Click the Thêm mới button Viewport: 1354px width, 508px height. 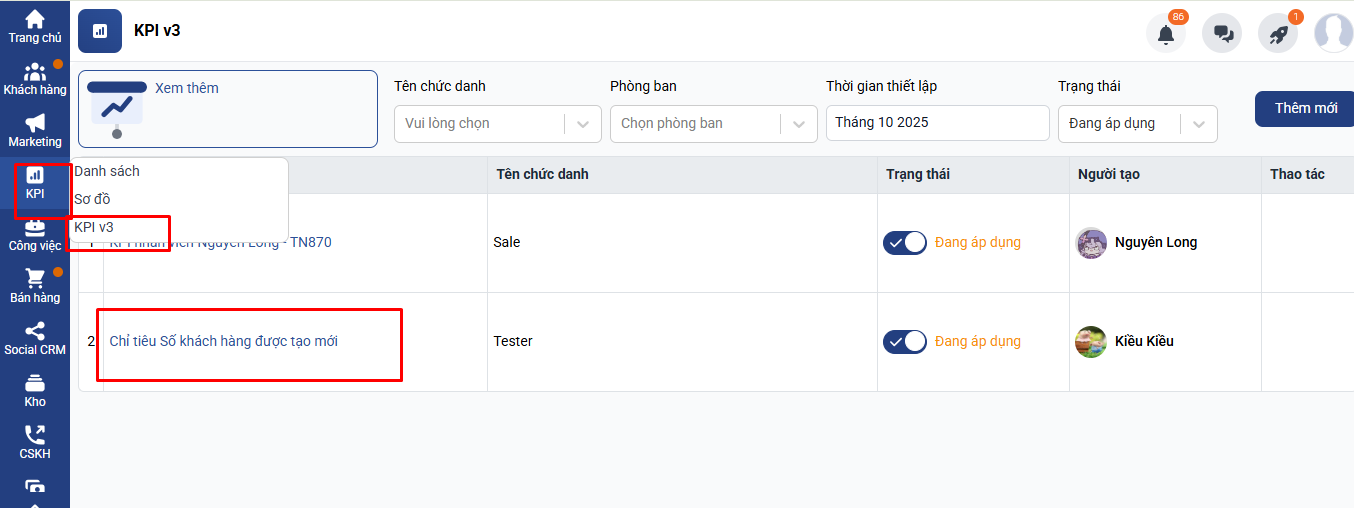coord(1305,108)
